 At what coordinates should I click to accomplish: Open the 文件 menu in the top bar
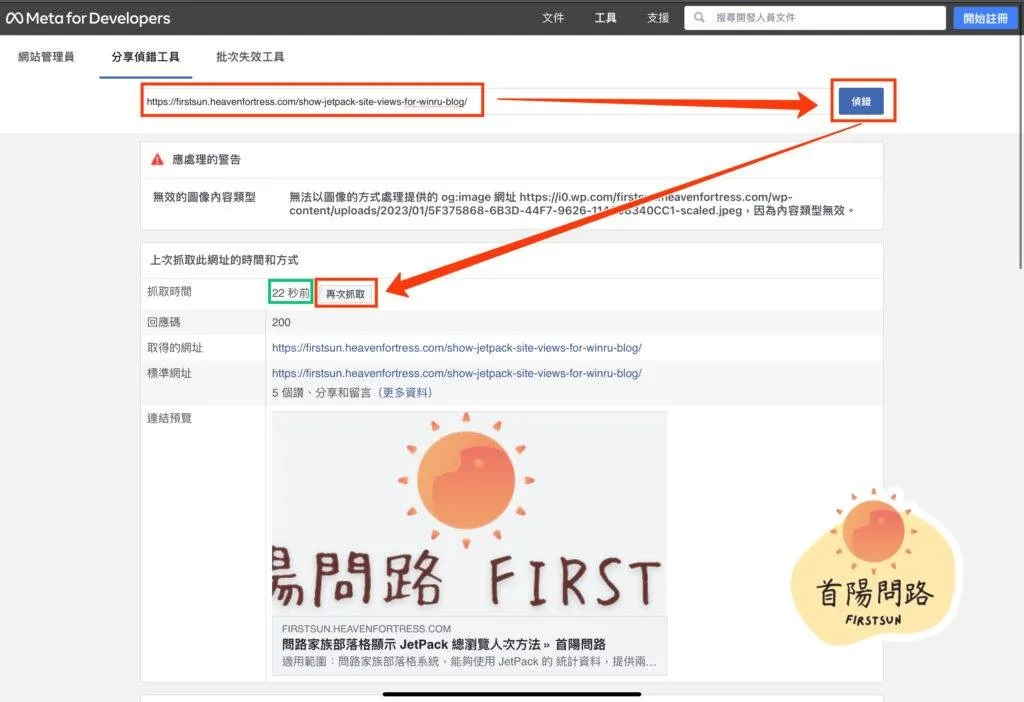pos(553,18)
